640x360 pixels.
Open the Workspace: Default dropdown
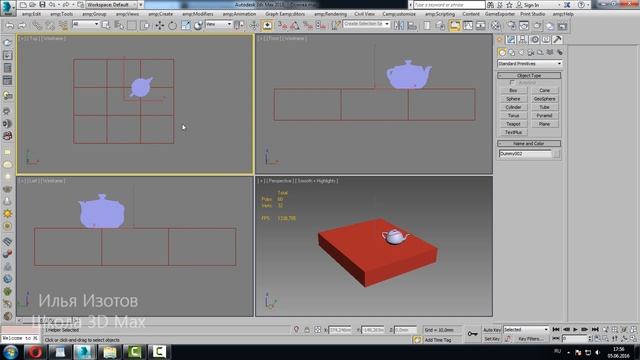(111, 5)
